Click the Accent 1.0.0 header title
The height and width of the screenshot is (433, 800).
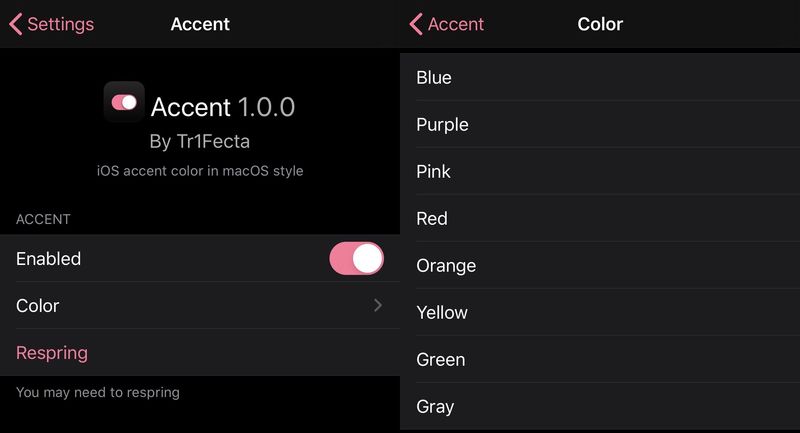(x=223, y=107)
